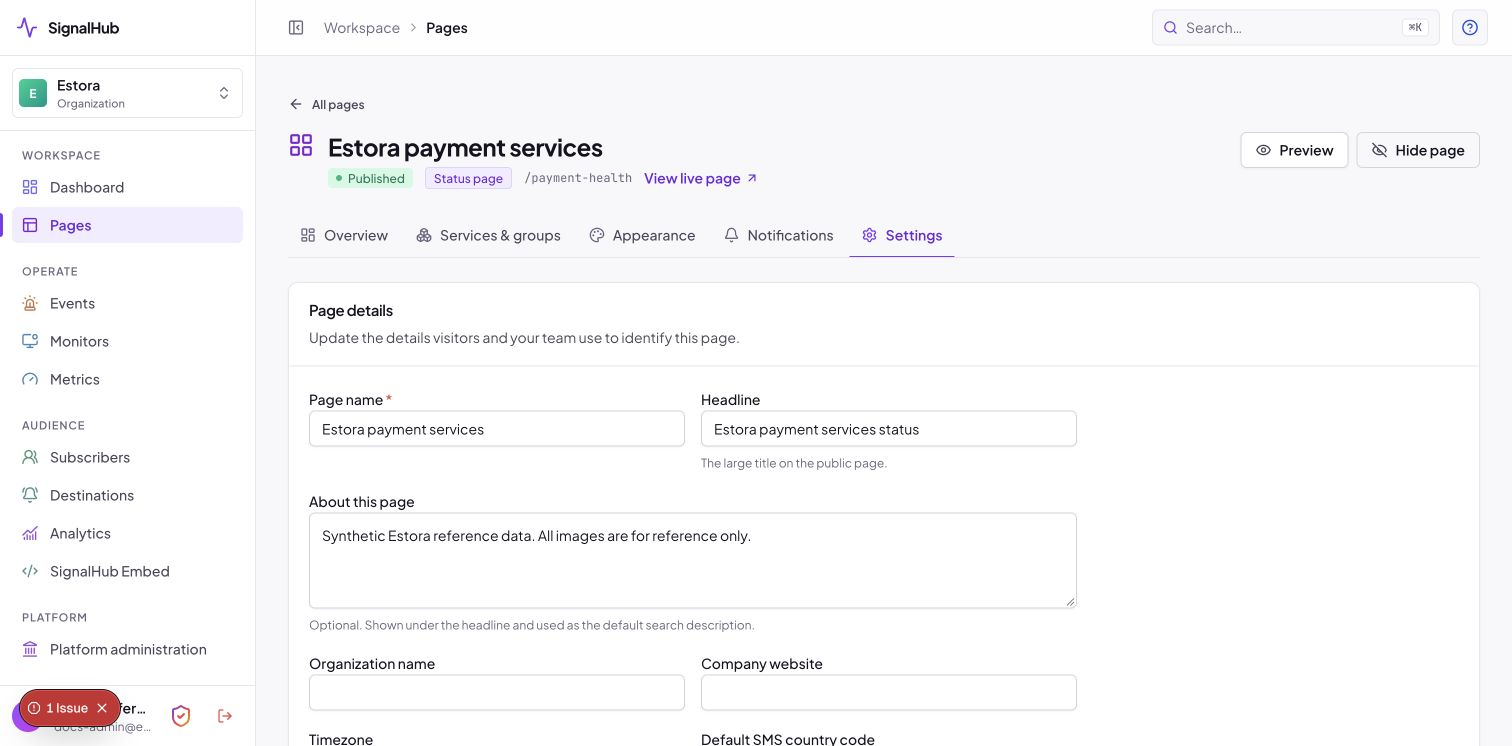Viewport: 1512px width, 746px height.
Task: Click the red shield icon
Action: pos(181,716)
